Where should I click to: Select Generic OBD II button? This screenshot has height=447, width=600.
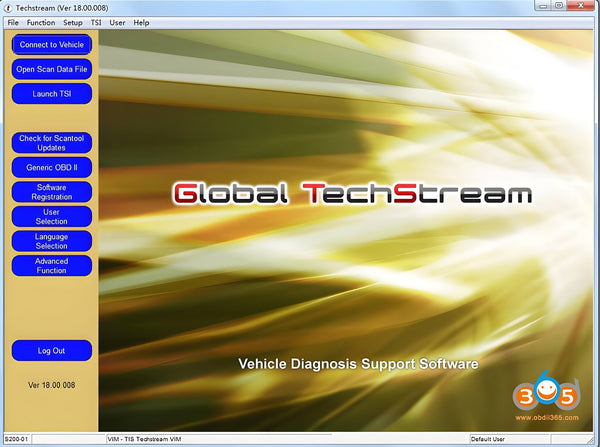click(52, 167)
